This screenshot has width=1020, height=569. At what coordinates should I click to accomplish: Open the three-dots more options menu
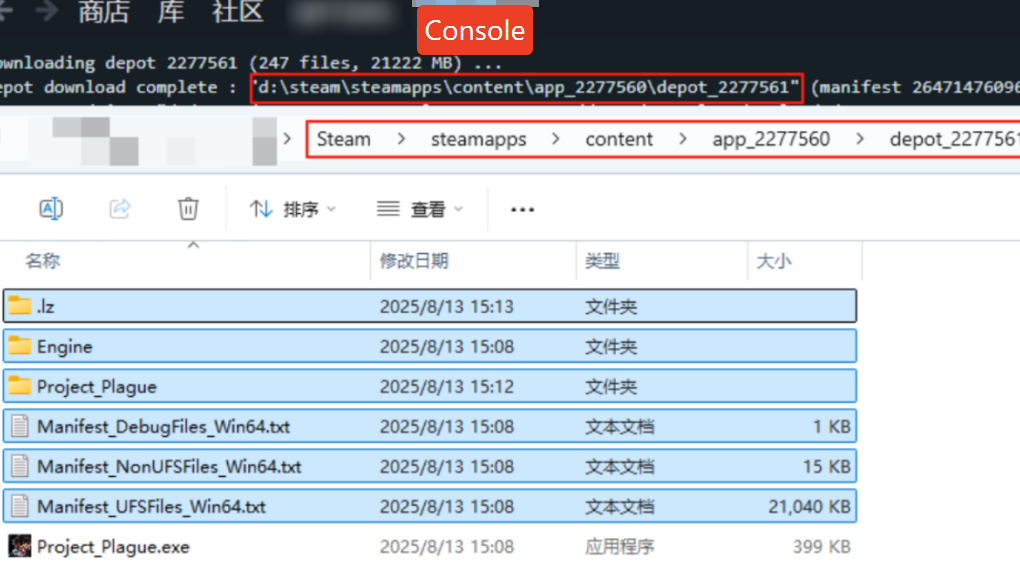522,209
